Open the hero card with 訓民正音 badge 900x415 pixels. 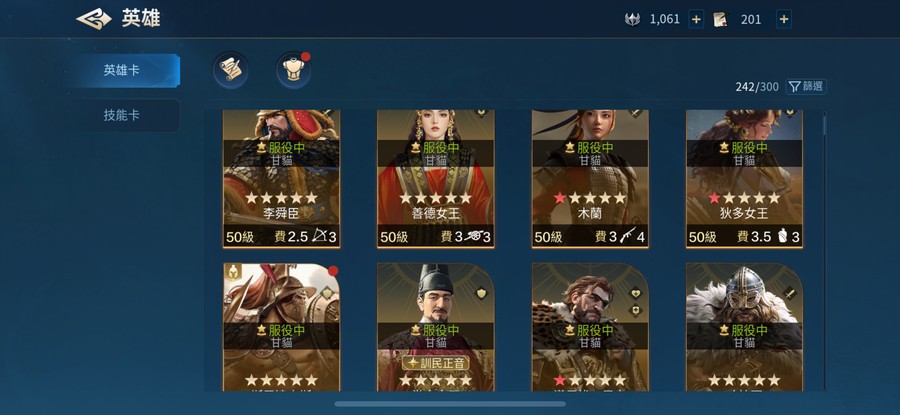[x=436, y=327]
